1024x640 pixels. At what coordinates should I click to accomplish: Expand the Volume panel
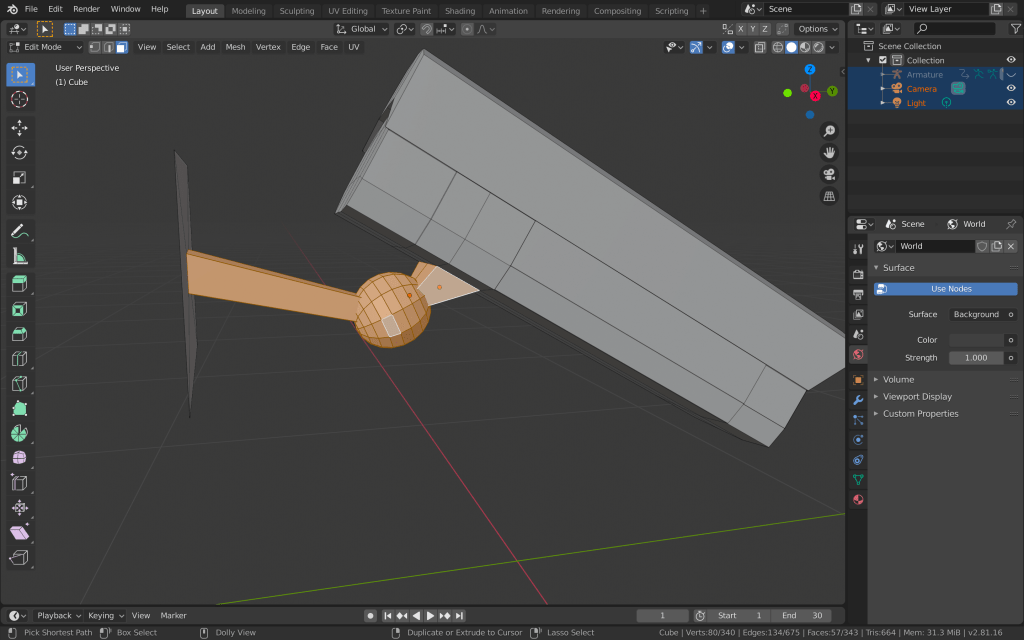pyautogui.click(x=898, y=380)
